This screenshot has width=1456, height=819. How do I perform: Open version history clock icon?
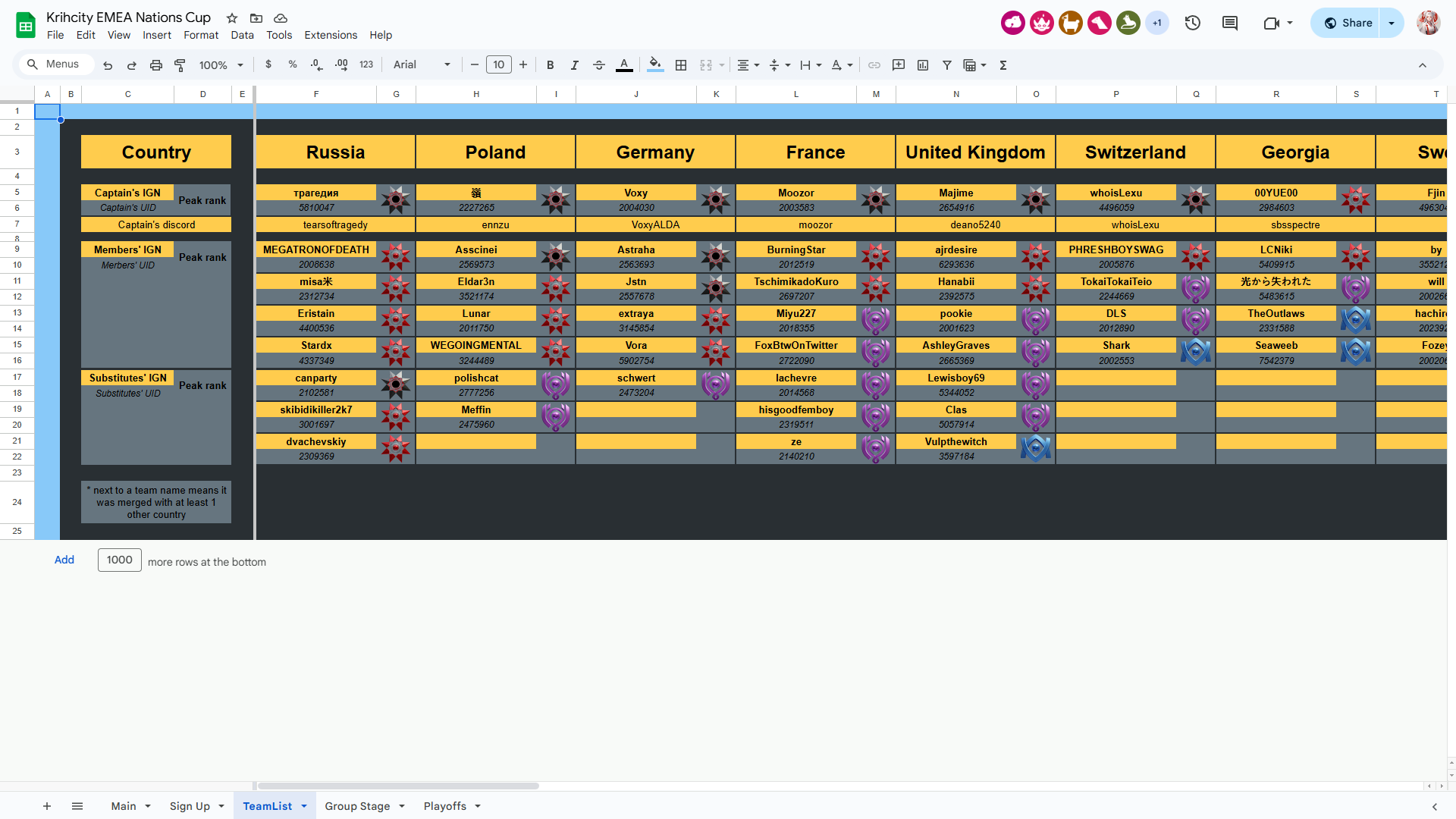(1193, 23)
